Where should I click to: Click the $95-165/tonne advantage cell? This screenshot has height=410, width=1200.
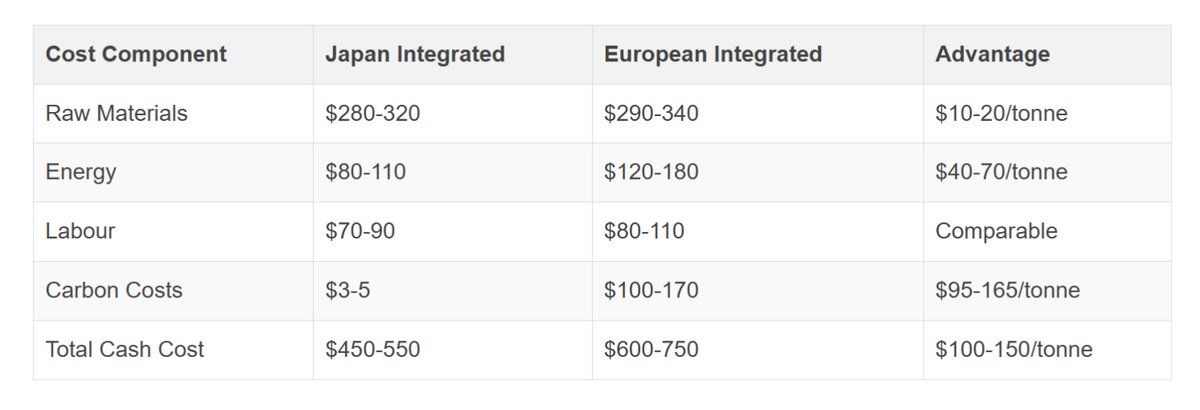pyautogui.click(x=1007, y=290)
